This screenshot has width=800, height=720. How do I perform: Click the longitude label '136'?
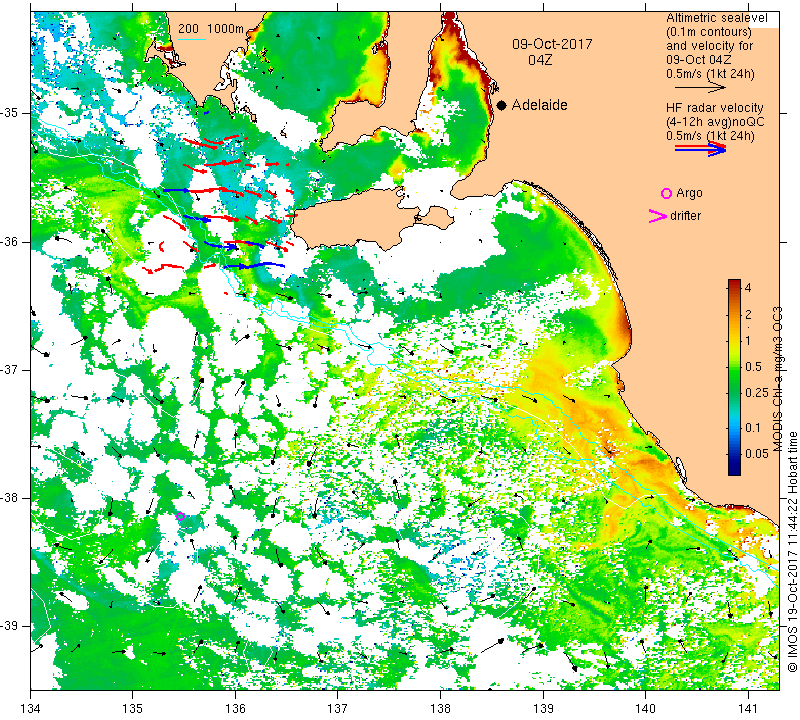pos(235,708)
